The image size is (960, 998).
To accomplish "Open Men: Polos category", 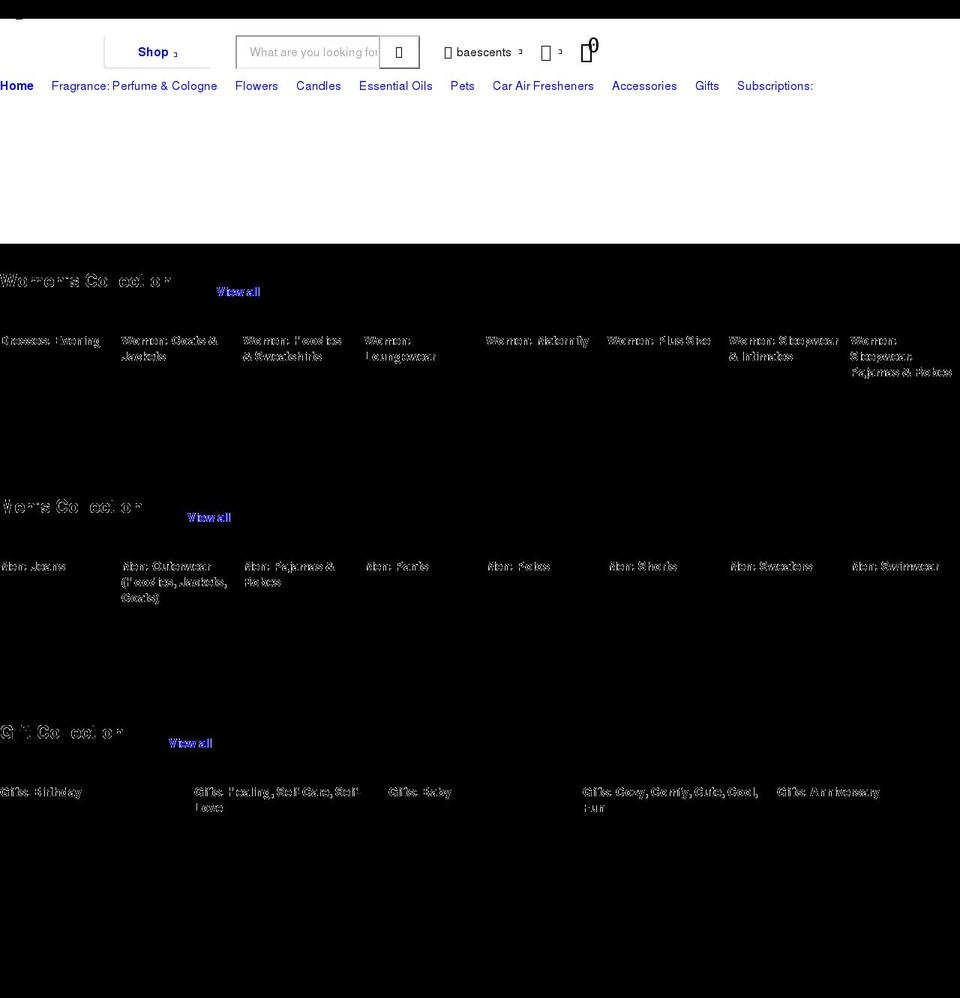I will click(519, 566).
